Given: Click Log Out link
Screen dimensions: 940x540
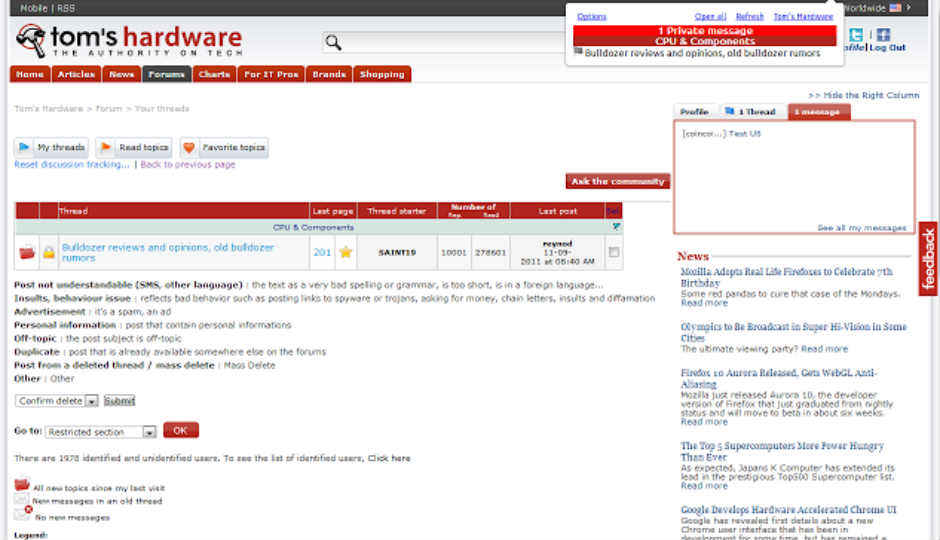Looking at the screenshot, I should (x=888, y=47).
